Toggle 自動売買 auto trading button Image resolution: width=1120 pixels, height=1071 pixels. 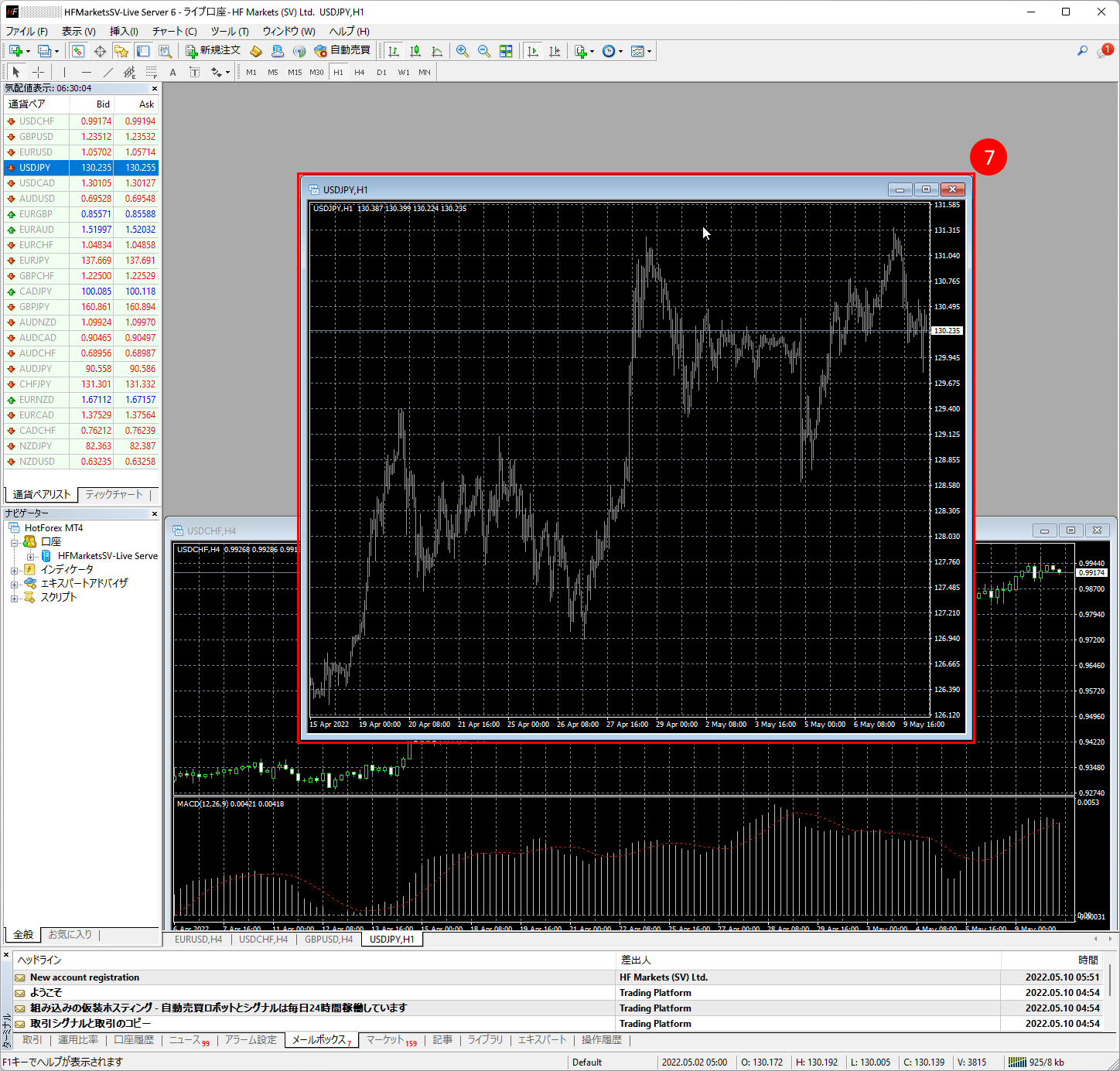(342, 51)
